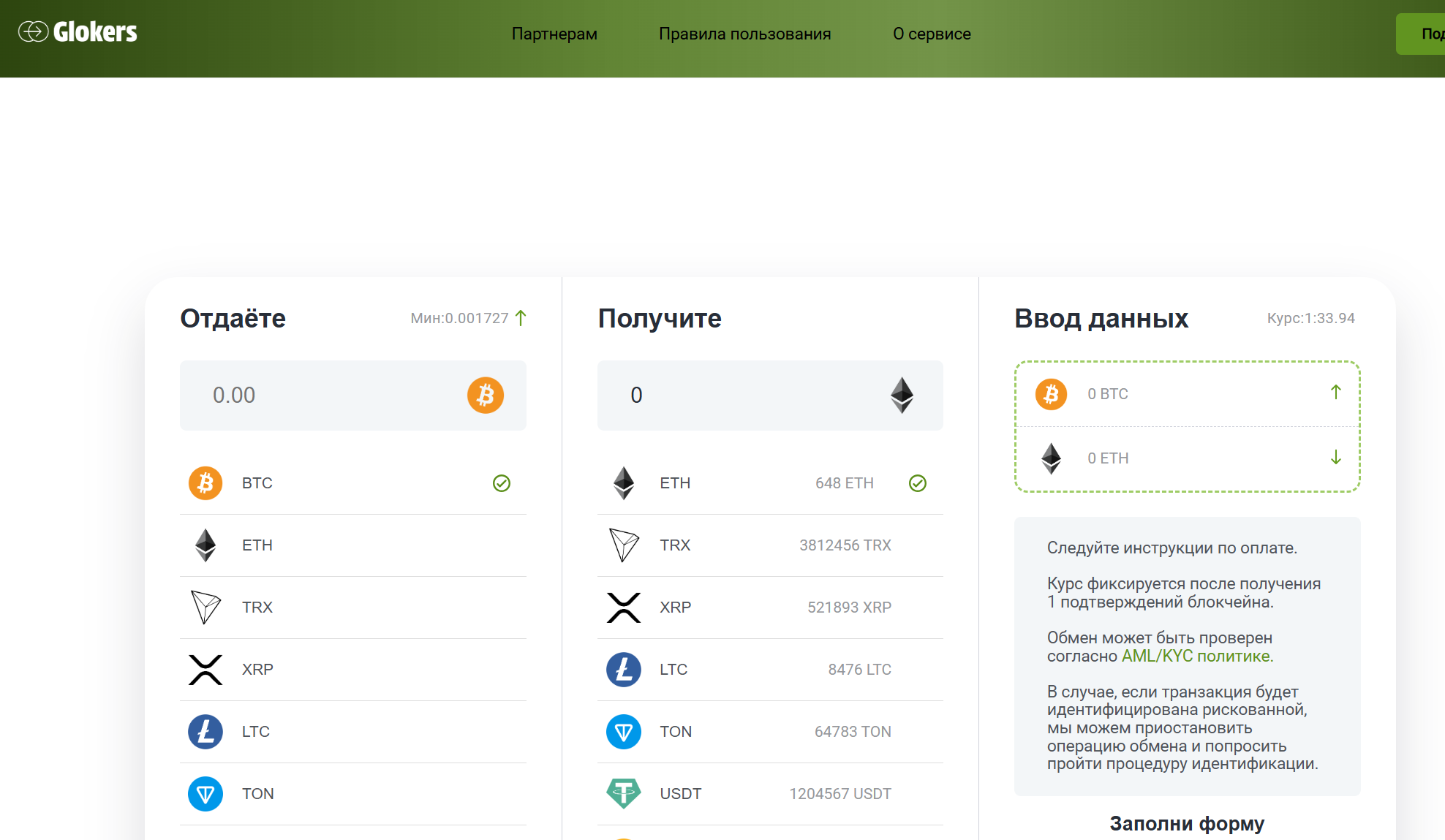Select the TON icon in Получите list
Viewport: 1445px width, 840px height.
pos(624,732)
